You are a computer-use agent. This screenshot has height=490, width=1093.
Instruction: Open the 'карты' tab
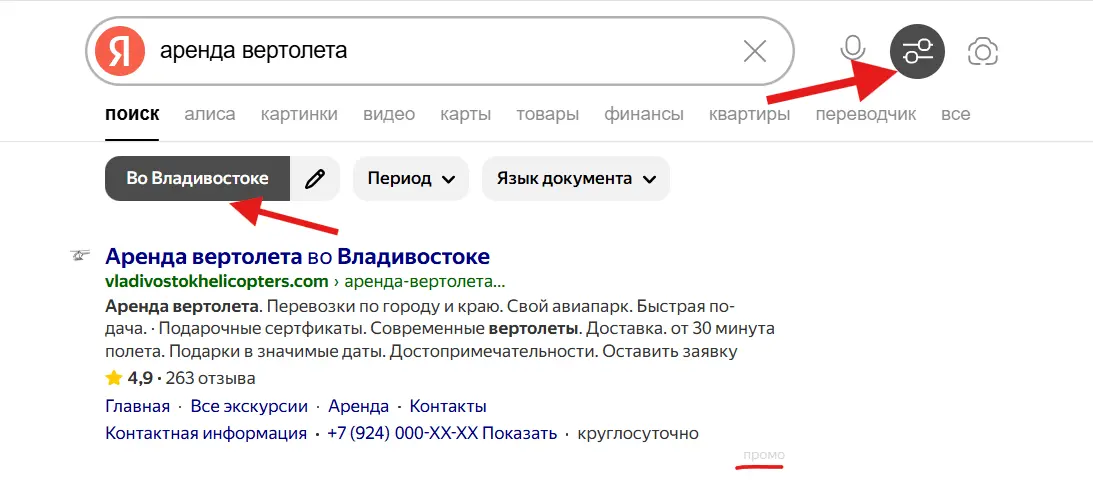click(465, 114)
